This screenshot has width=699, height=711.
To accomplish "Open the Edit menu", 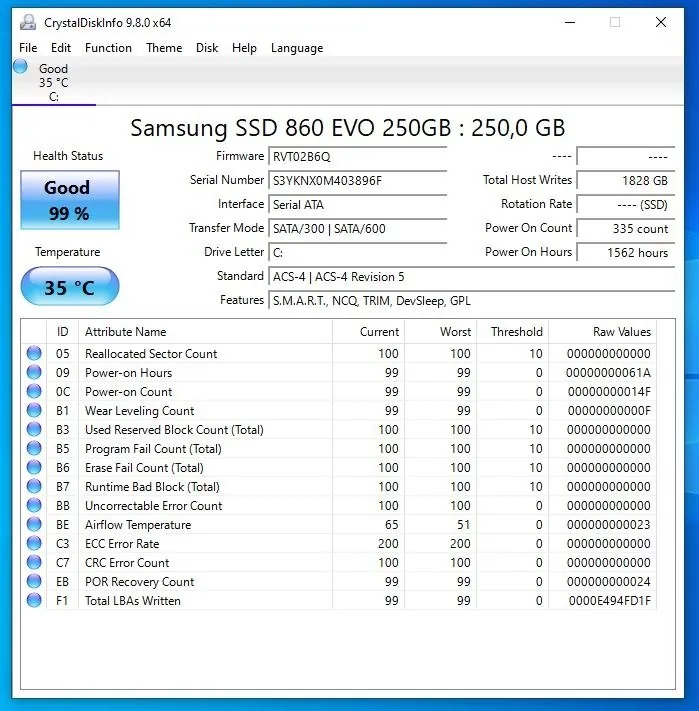I will (61, 48).
